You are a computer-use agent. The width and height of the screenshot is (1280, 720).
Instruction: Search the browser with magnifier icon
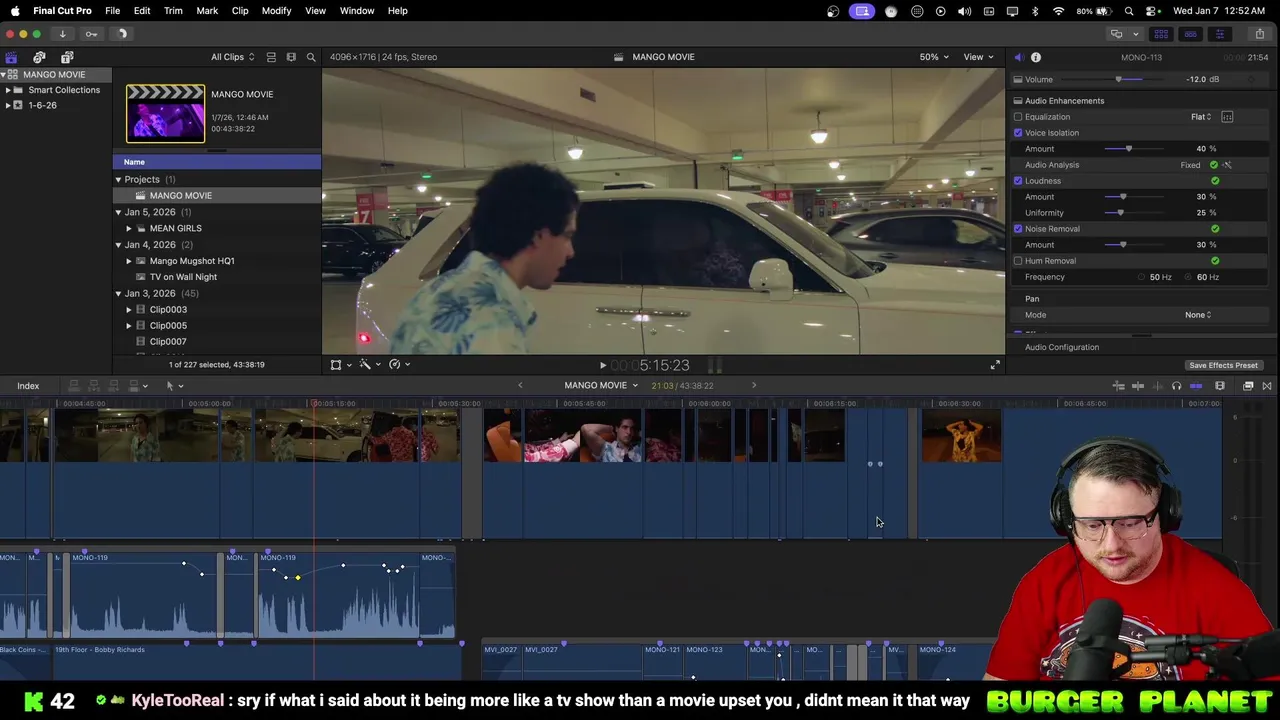click(311, 57)
